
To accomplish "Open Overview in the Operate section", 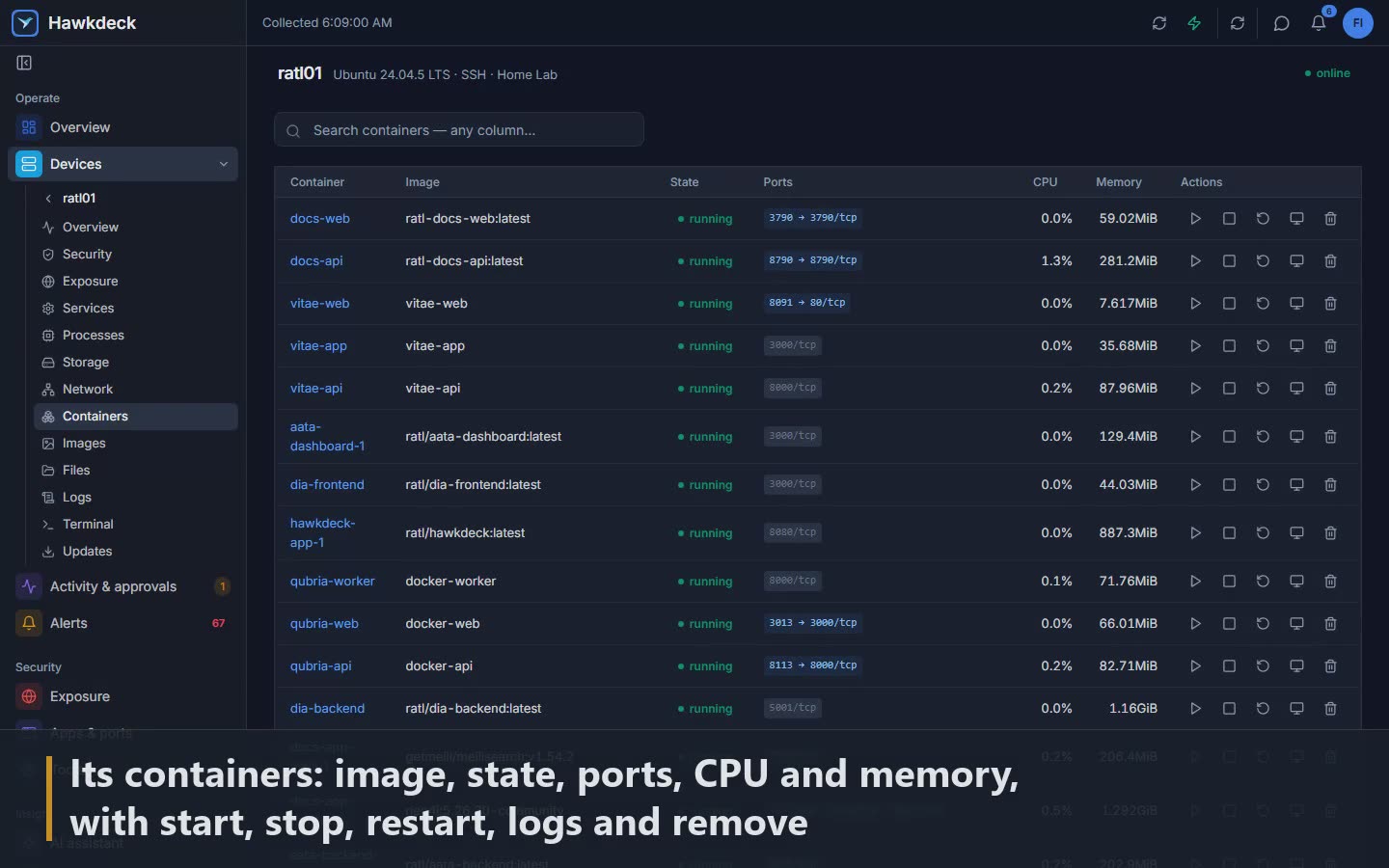I will point(123,127).
